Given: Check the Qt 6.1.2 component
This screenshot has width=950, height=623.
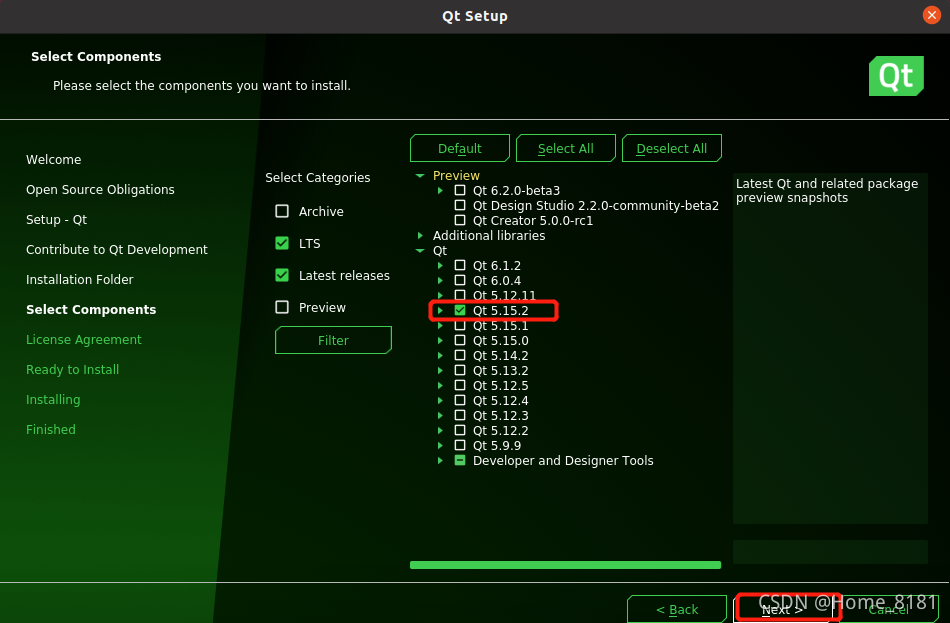Looking at the screenshot, I should (x=460, y=265).
